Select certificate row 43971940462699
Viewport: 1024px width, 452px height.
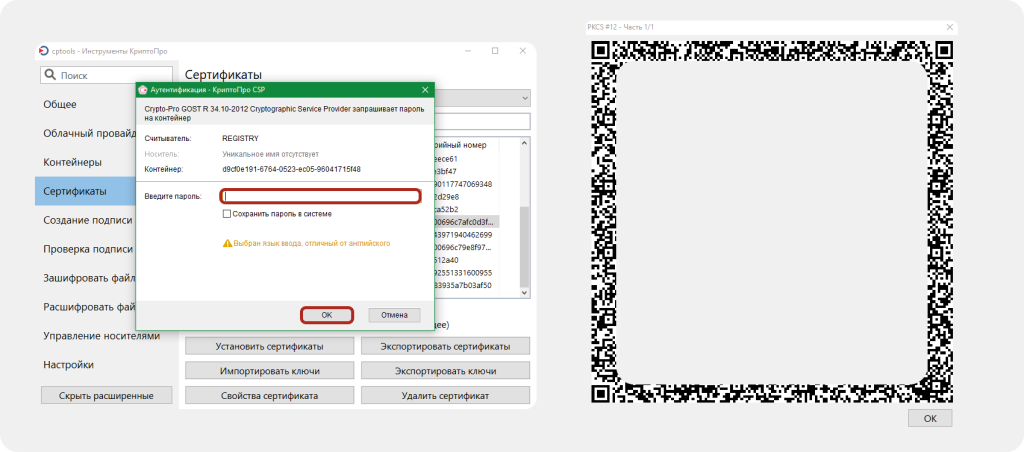466,234
